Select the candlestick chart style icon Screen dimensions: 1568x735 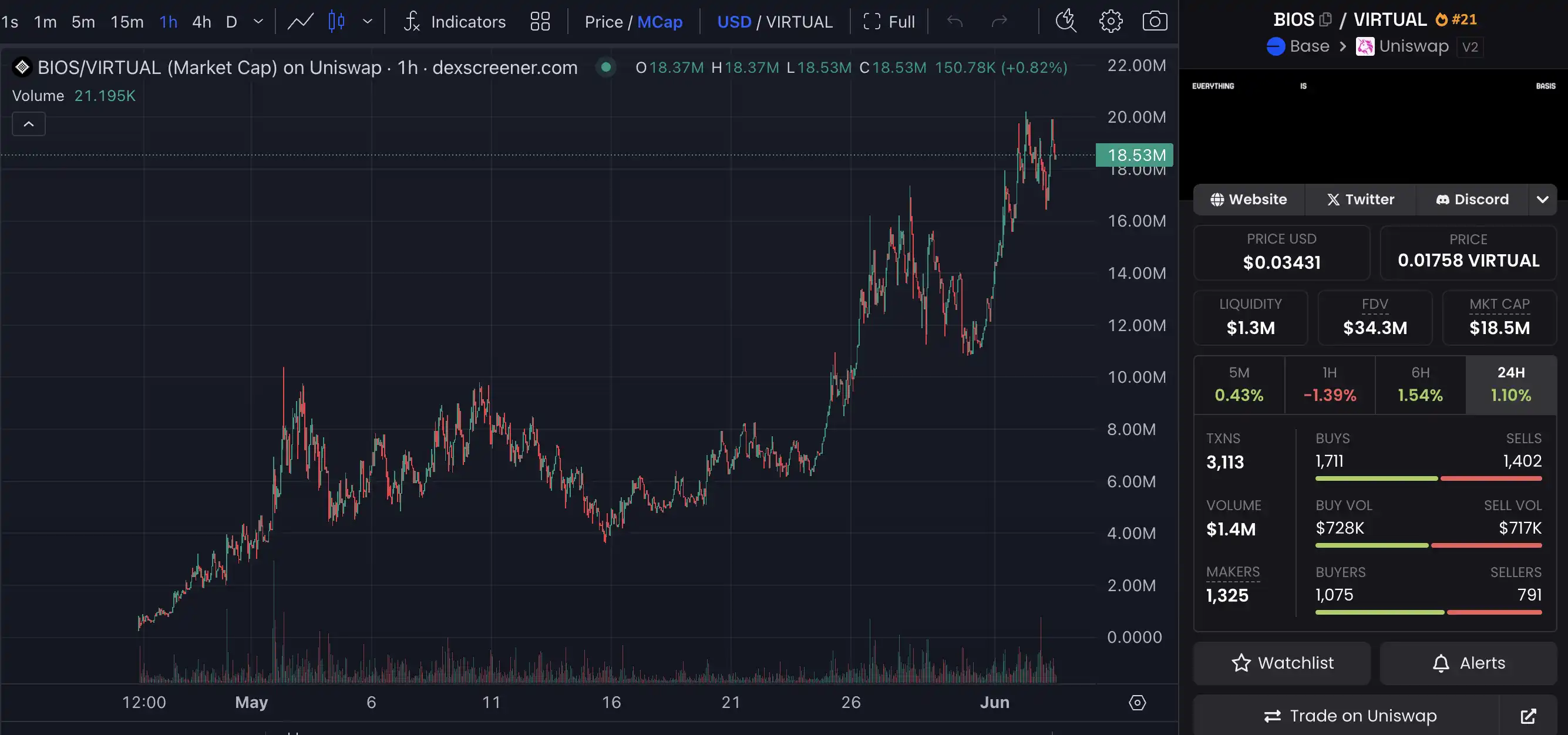pyautogui.click(x=336, y=22)
